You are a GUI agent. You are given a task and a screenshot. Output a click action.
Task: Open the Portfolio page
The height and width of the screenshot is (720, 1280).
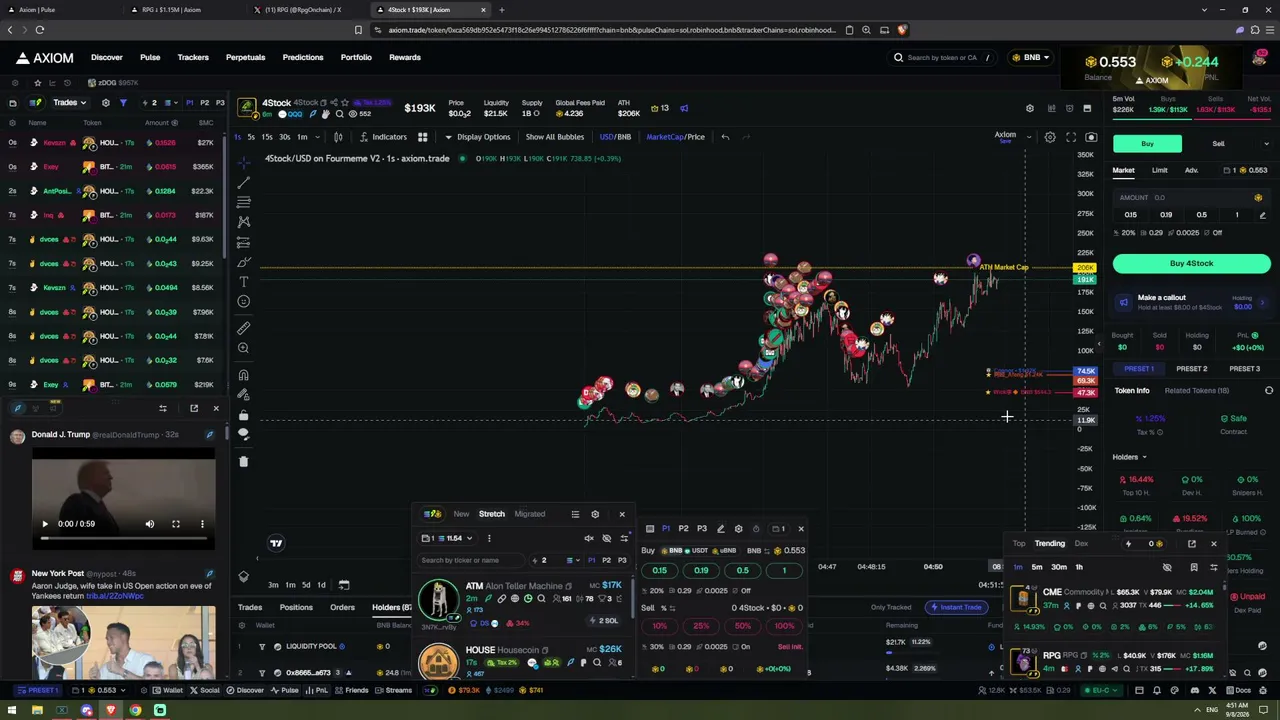(x=356, y=57)
